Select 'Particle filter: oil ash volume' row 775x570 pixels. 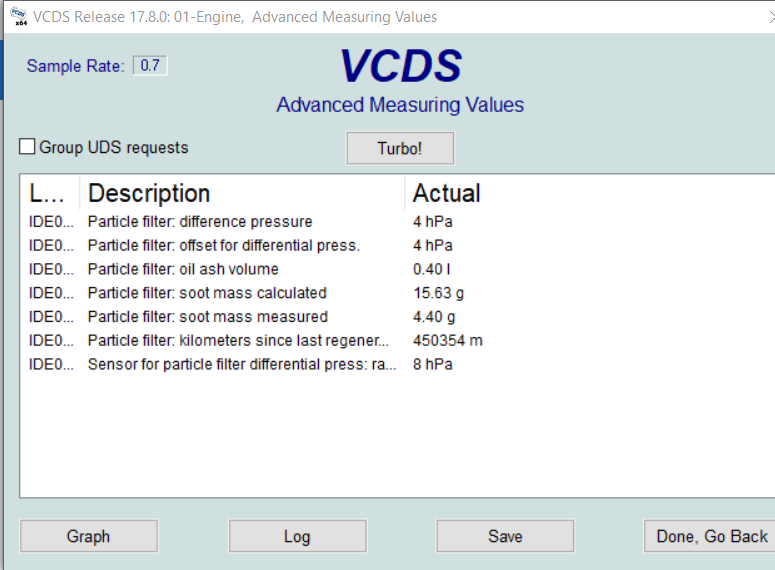pyautogui.click(x=397, y=269)
